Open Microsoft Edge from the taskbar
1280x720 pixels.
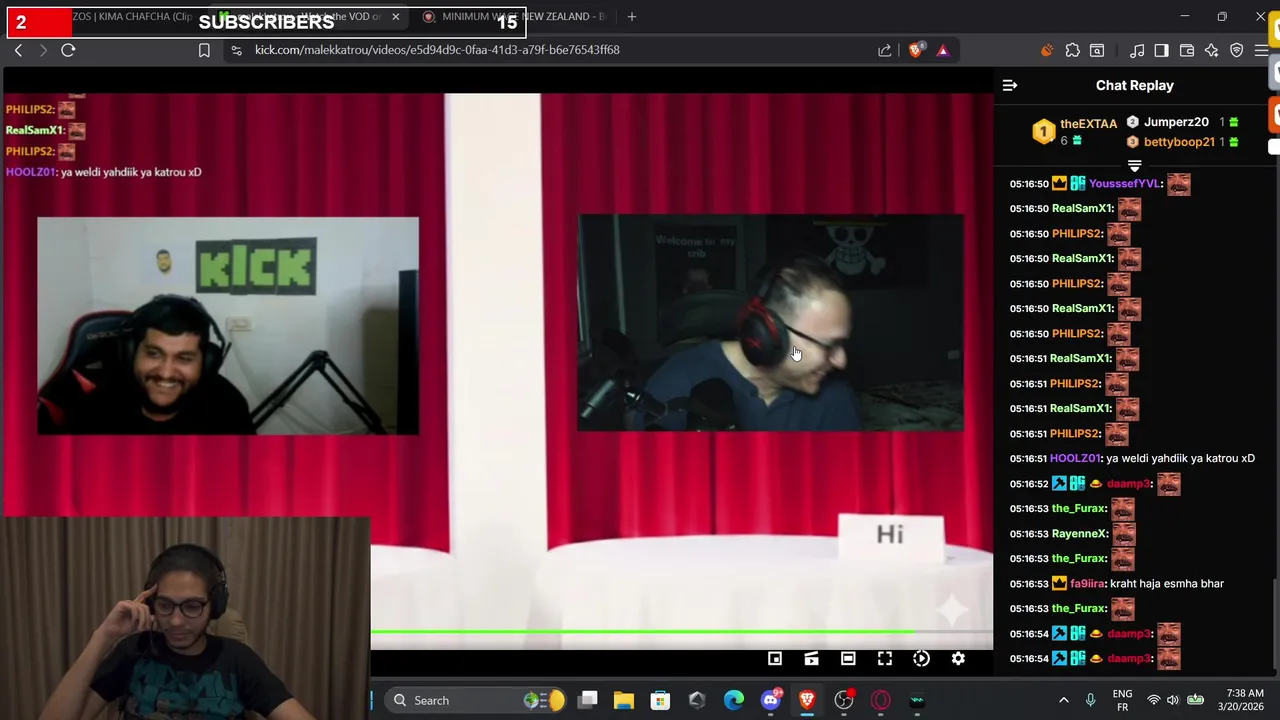pos(734,701)
